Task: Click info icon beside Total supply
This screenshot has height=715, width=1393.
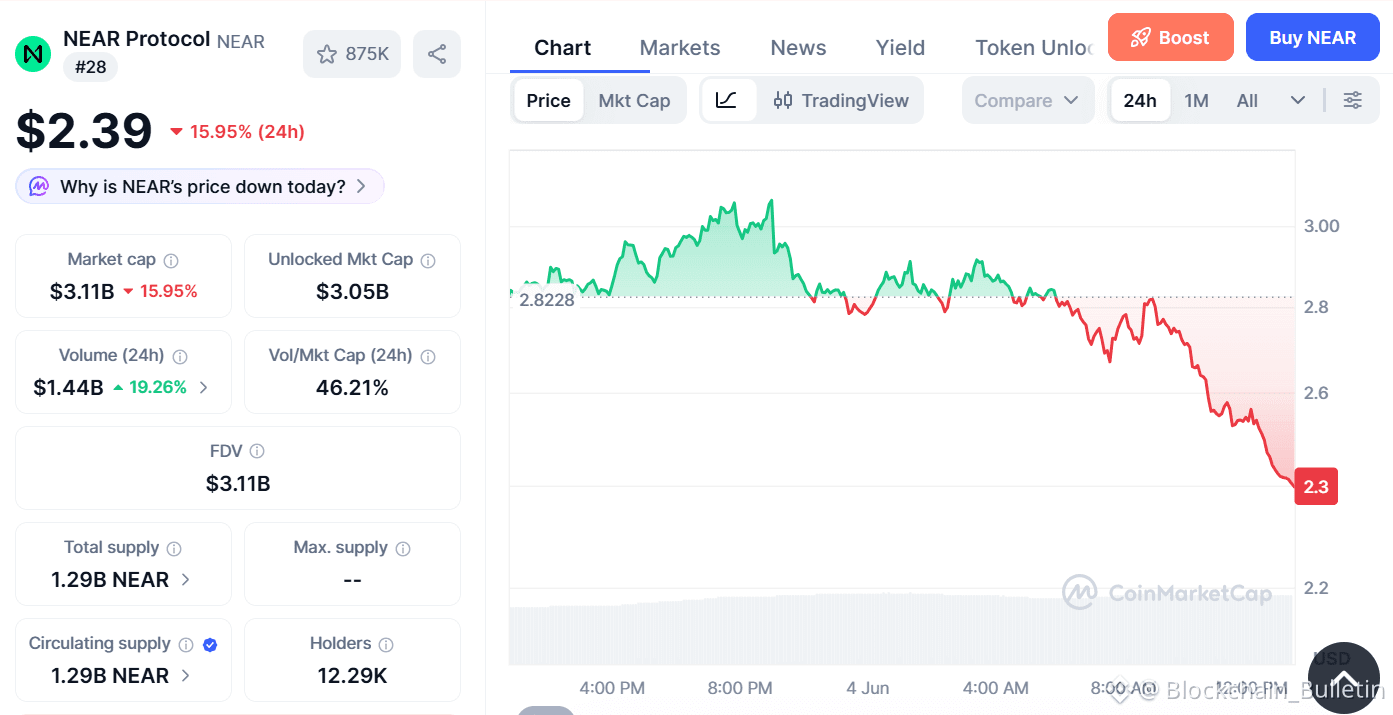Action: pyautogui.click(x=174, y=548)
